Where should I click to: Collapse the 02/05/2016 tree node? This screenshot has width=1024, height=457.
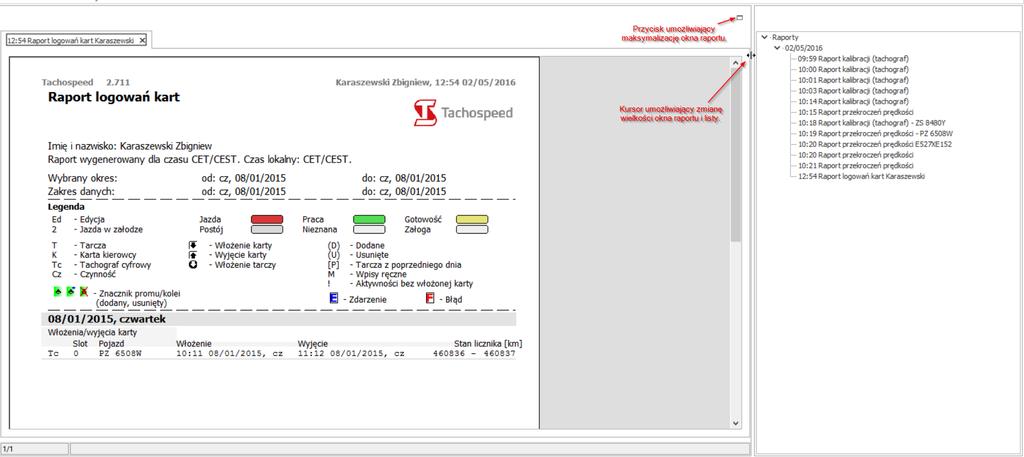(x=777, y=48)
